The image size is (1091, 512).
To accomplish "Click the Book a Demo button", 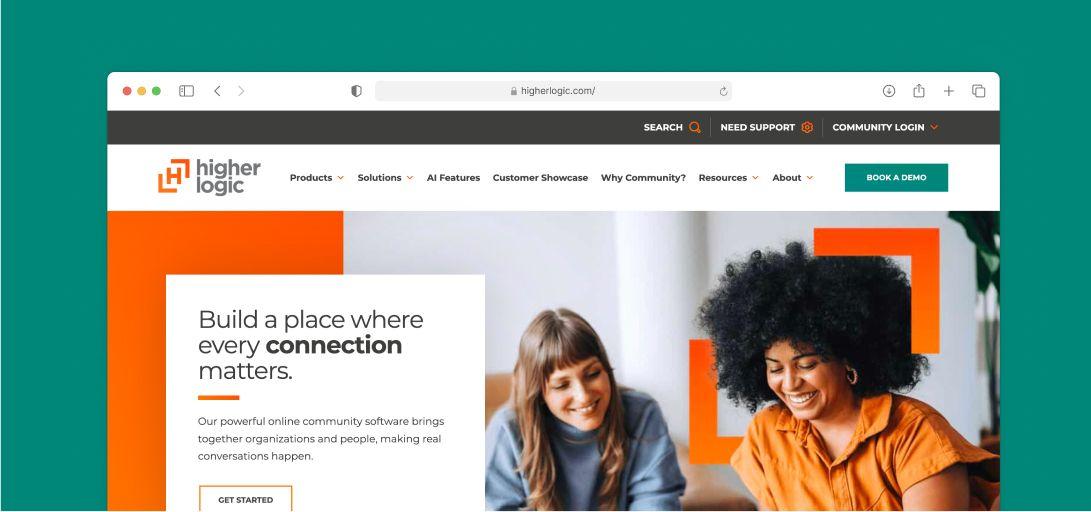I will [896, 177].
